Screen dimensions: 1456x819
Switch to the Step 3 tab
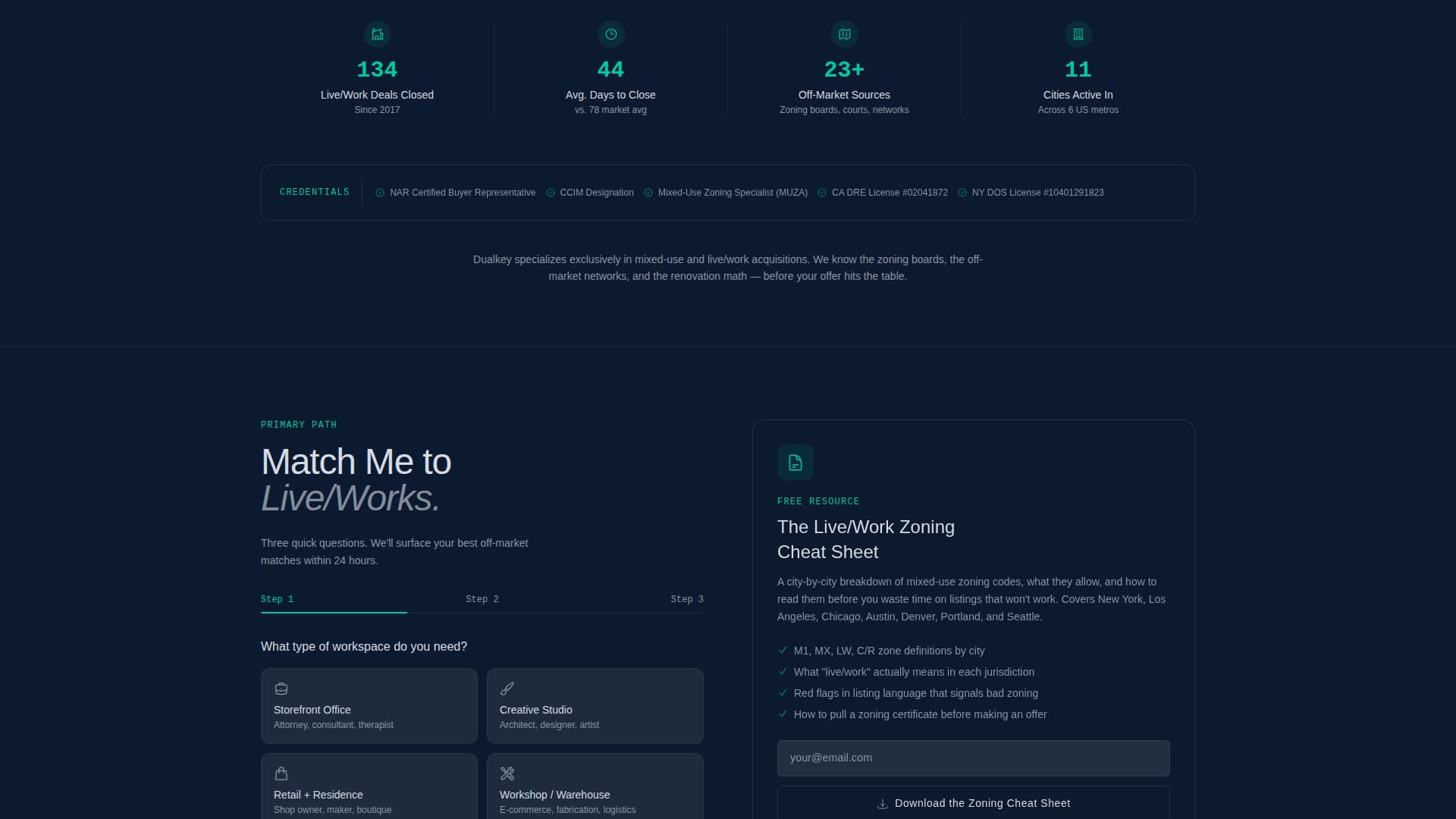pos(687,599)
